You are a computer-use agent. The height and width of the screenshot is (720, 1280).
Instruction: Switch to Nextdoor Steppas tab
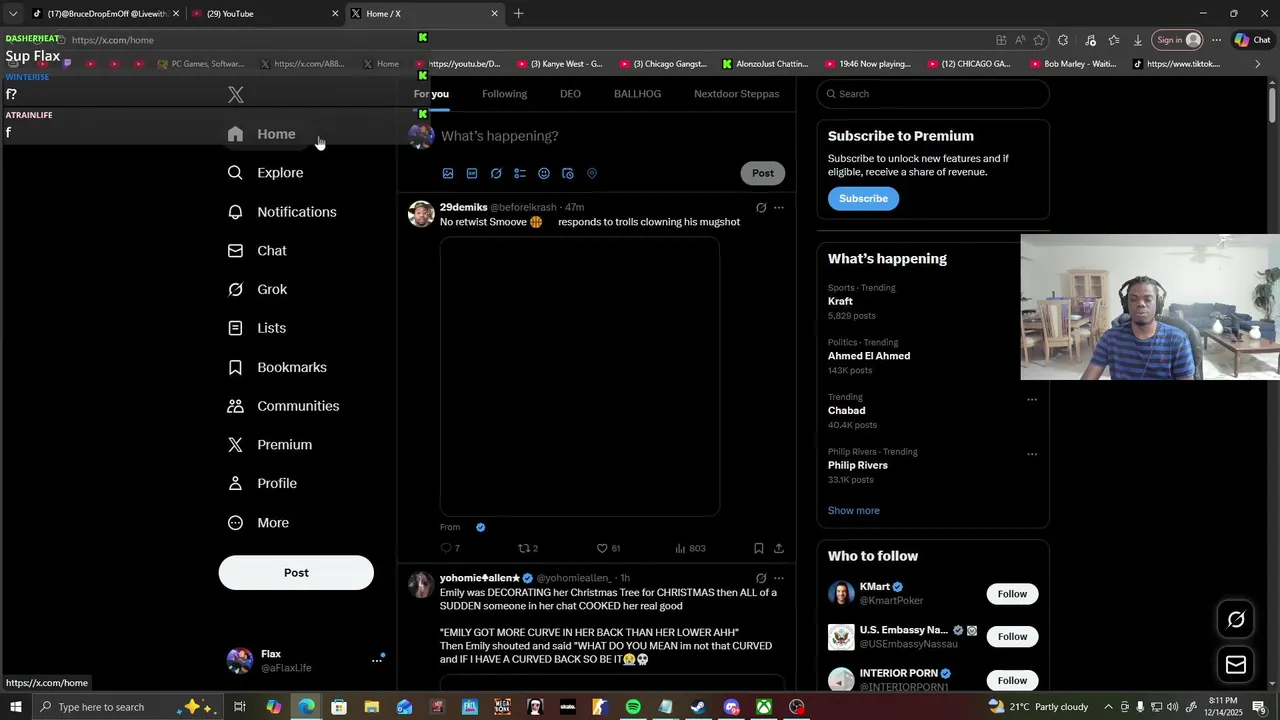tap(736, 94)
